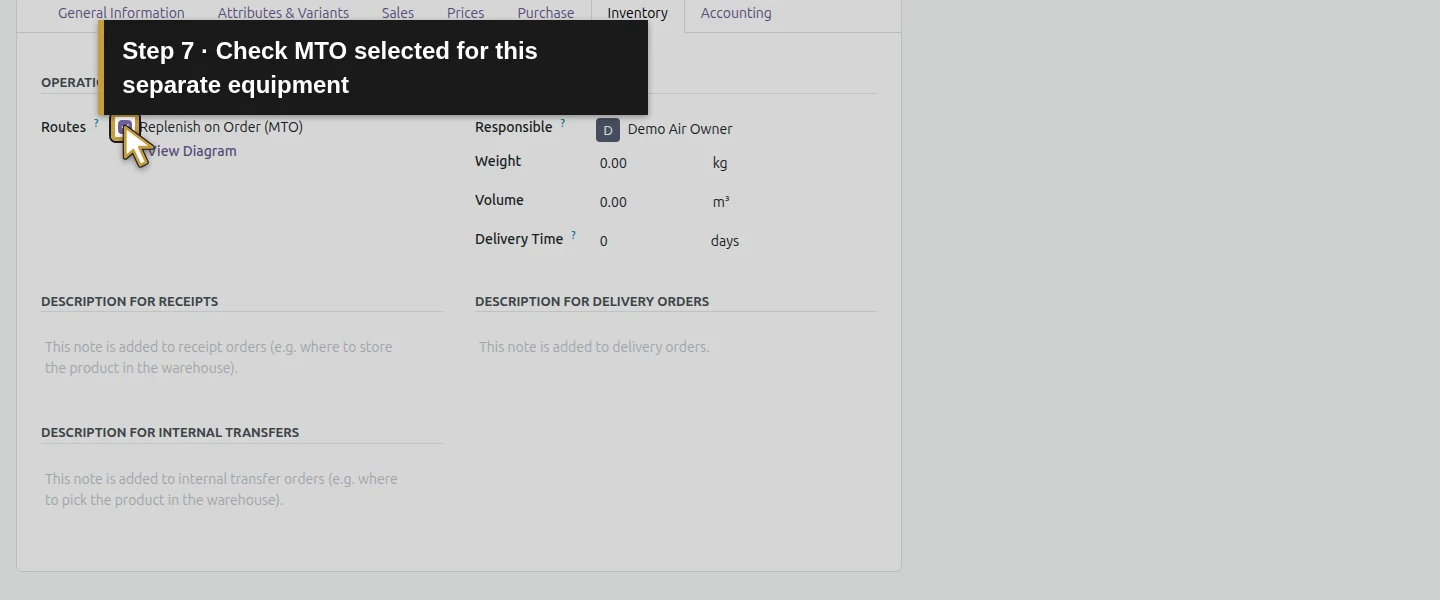
Task: Tick the Replenish on Order (MTO) checkbox
Action: [124, 127]
